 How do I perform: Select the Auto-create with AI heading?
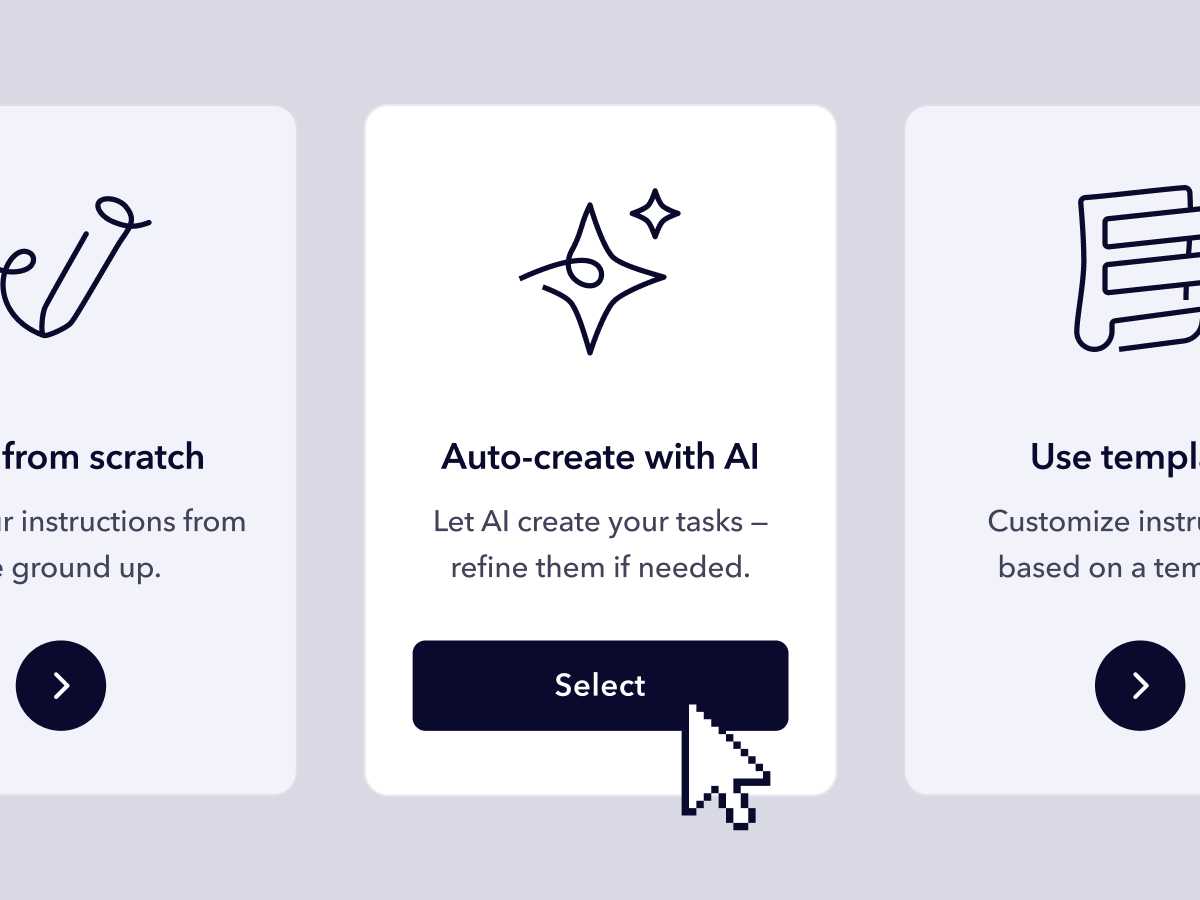pyautogui.click(x=600, y=456)
